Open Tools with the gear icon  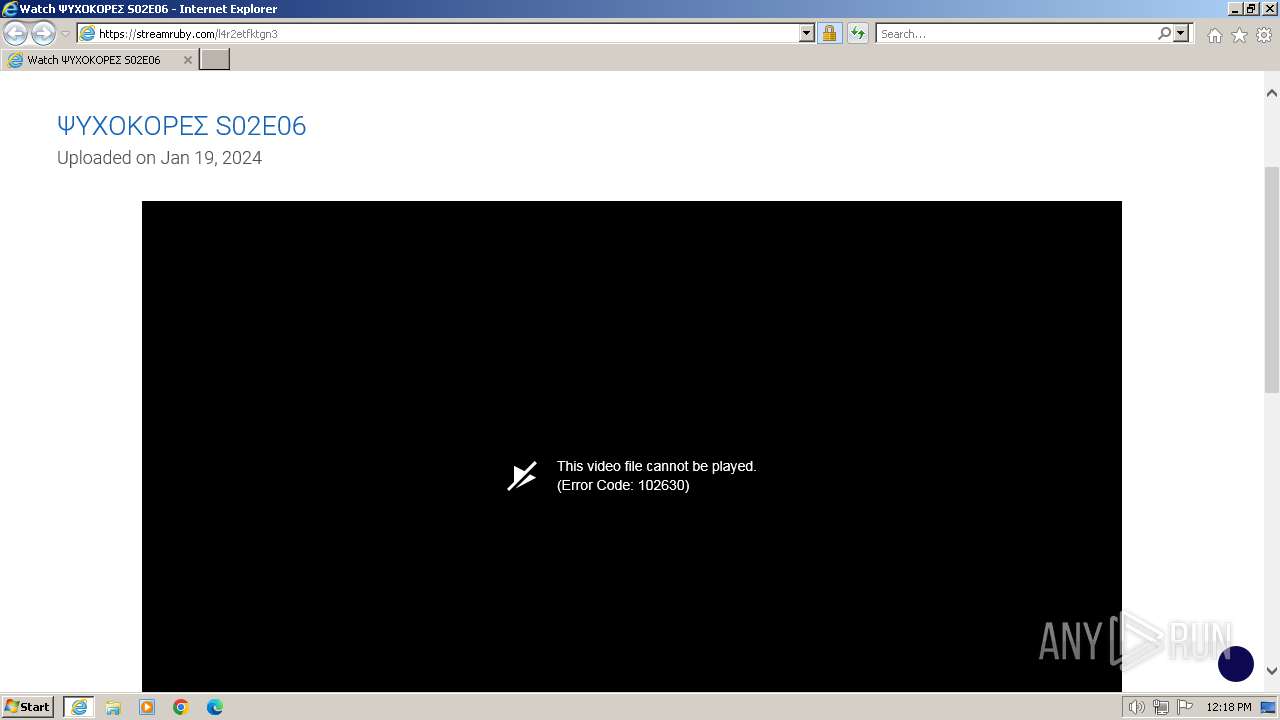1264,35
